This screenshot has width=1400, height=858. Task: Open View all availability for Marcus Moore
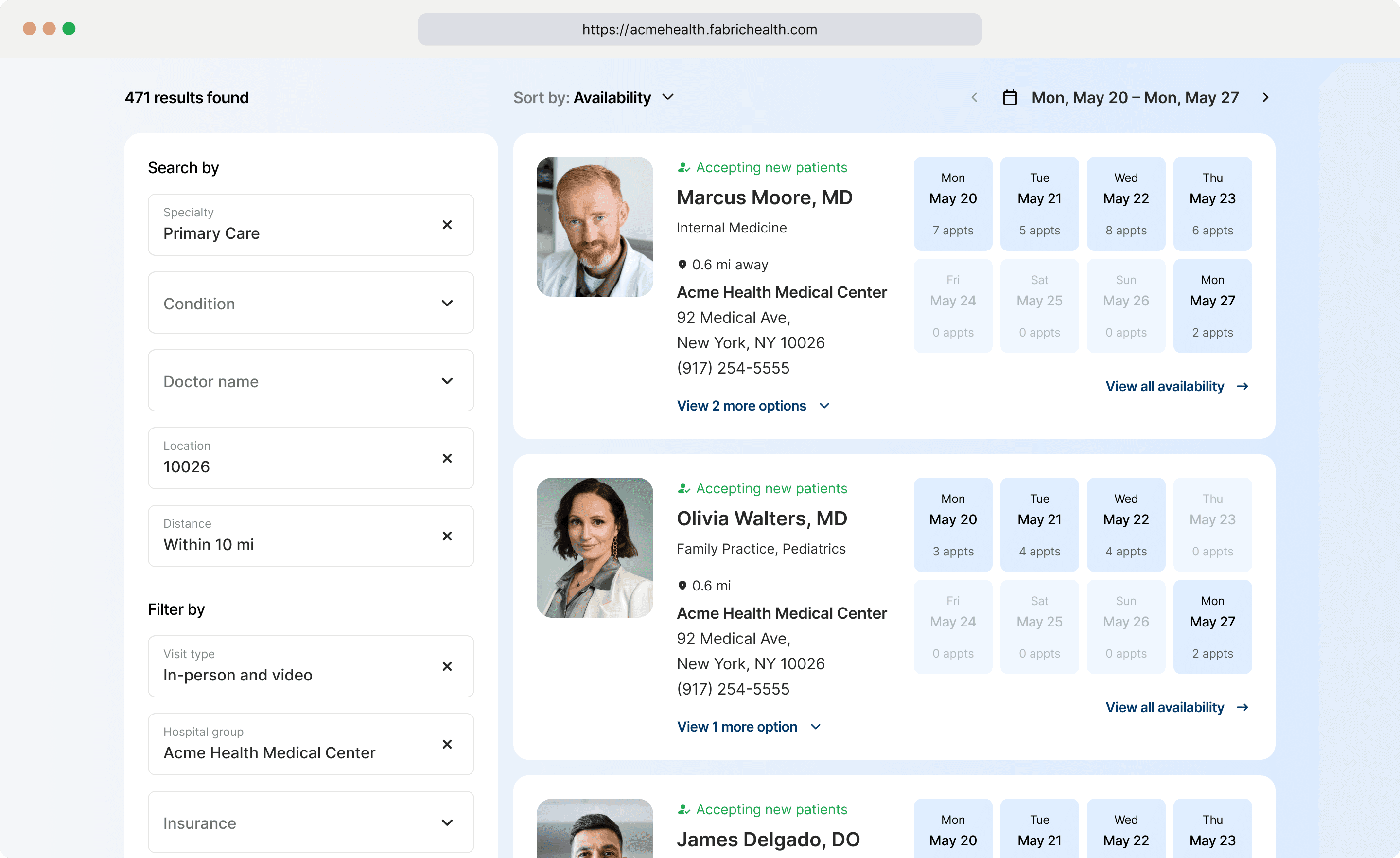click(x=1176, y=387)
